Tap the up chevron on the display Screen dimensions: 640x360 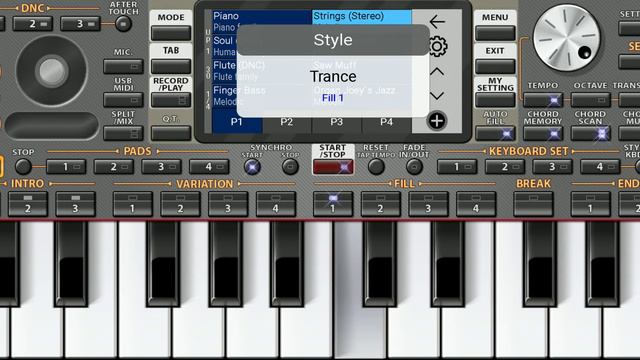coord(437,72)
